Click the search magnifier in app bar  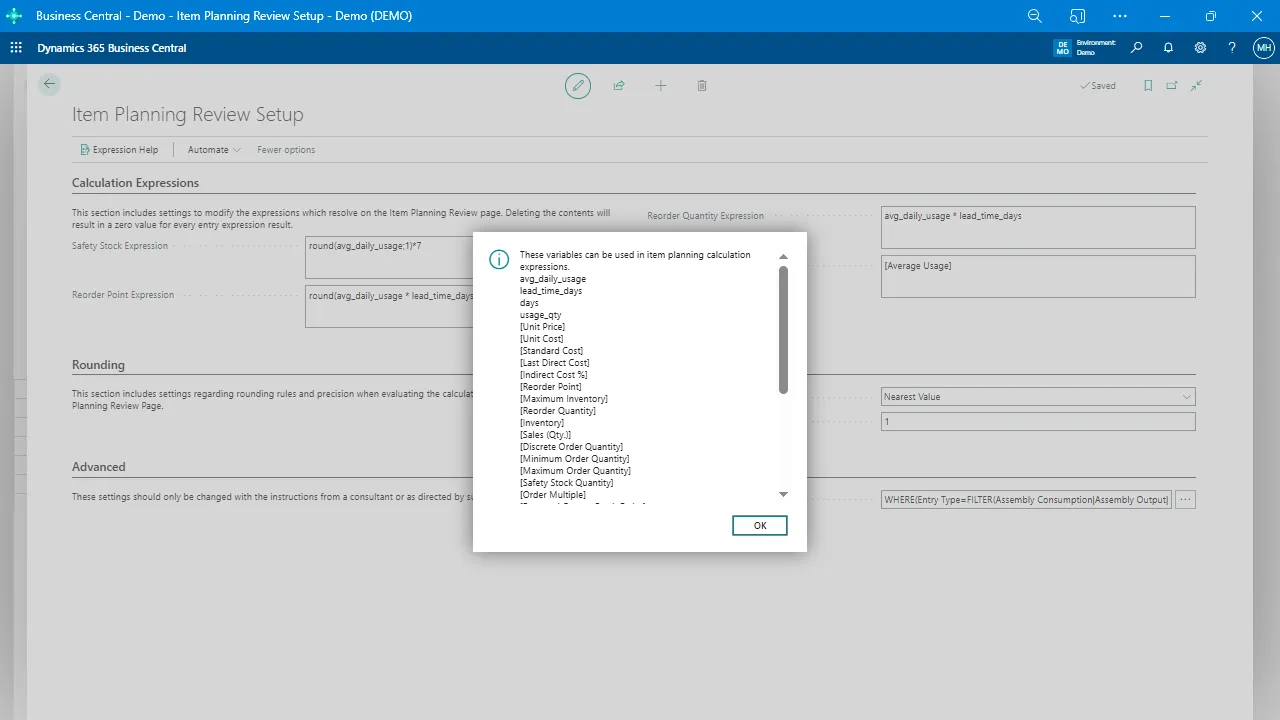click(x=1136, y=48)
